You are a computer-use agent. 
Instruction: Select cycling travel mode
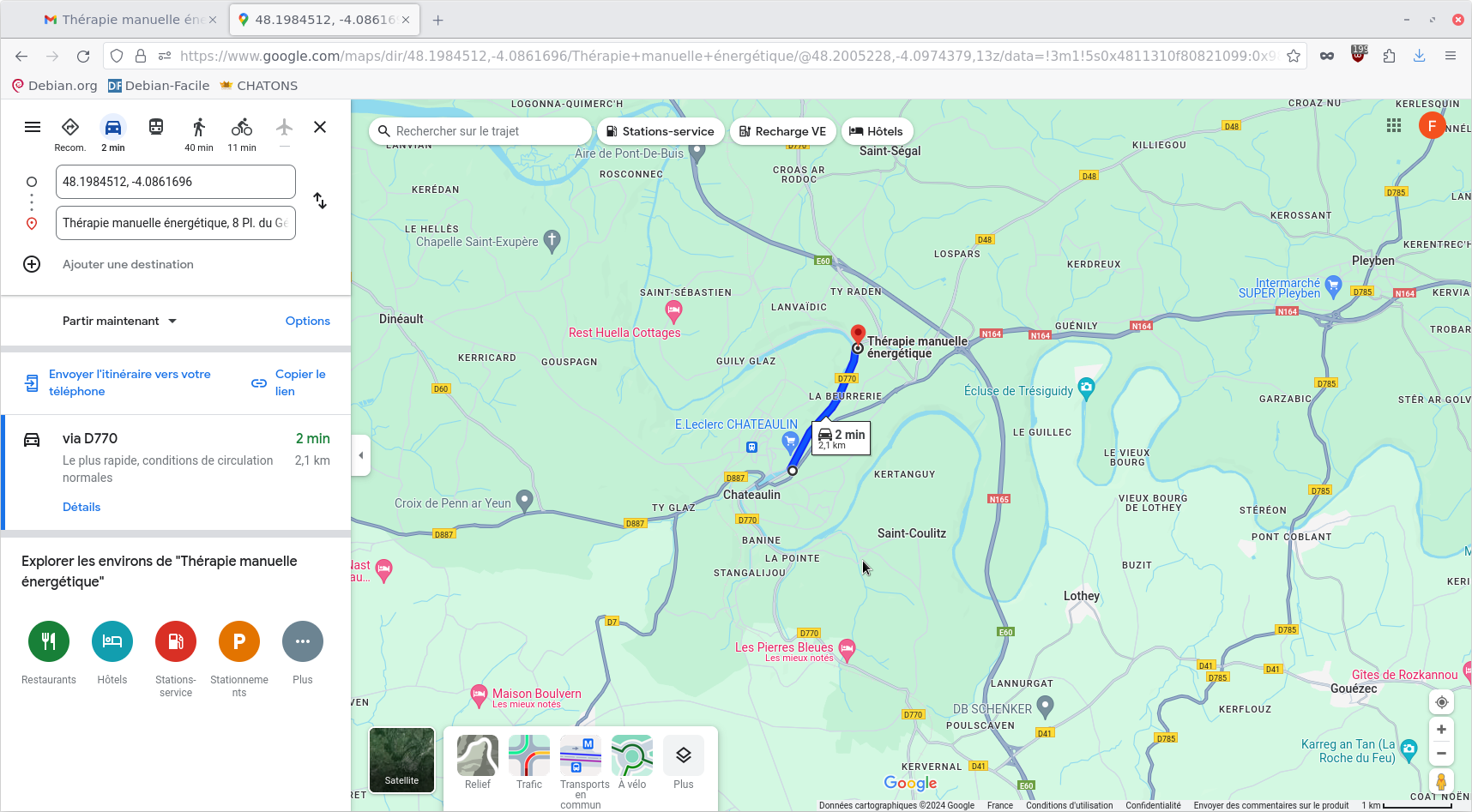(242, 127)
